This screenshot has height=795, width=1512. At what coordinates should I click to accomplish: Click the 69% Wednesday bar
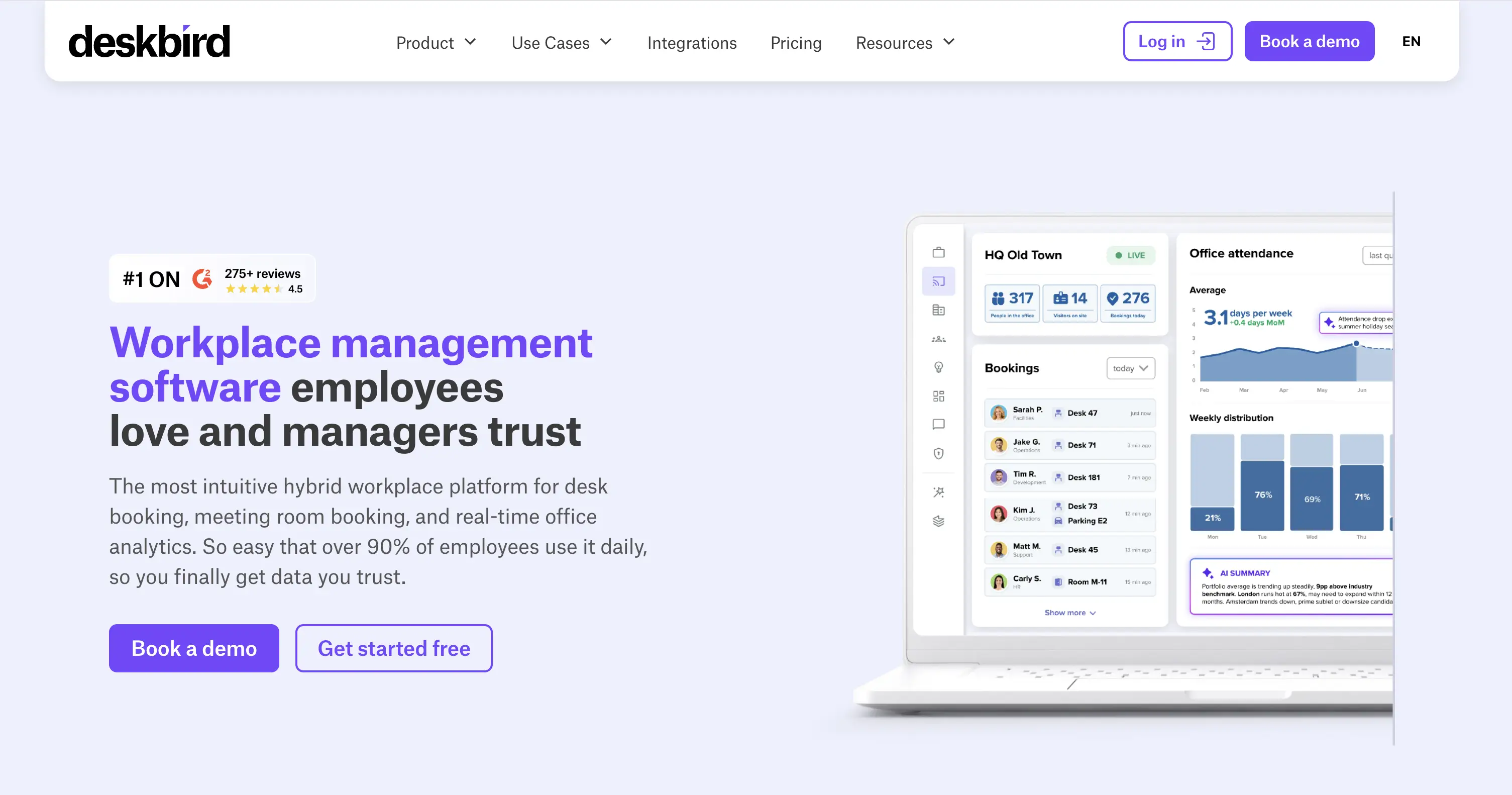1312,499
